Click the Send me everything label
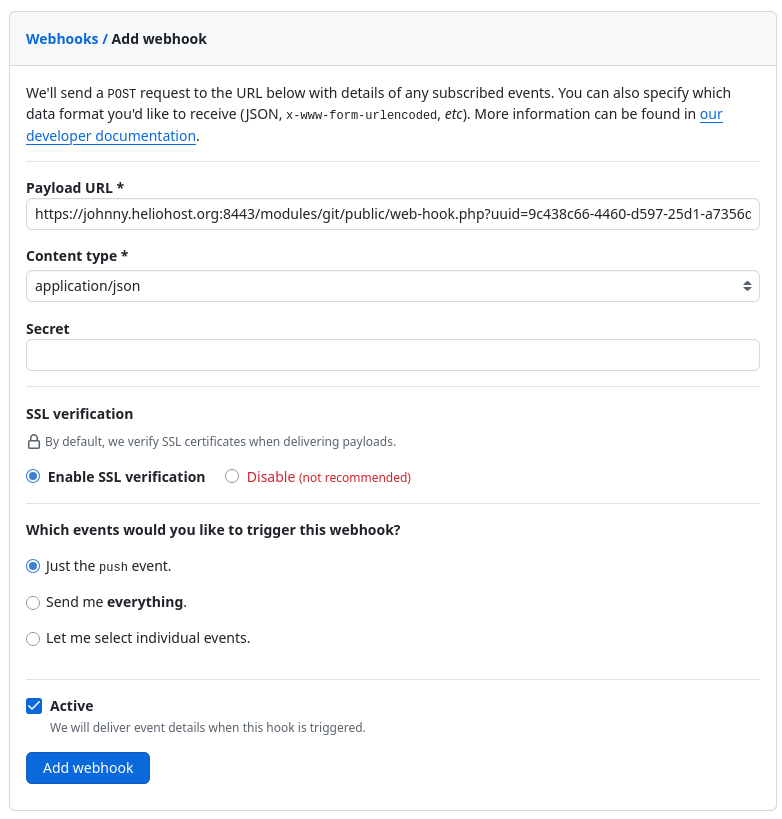The width and height of the screenshot is (782, 819). click(x=116, y=602)
